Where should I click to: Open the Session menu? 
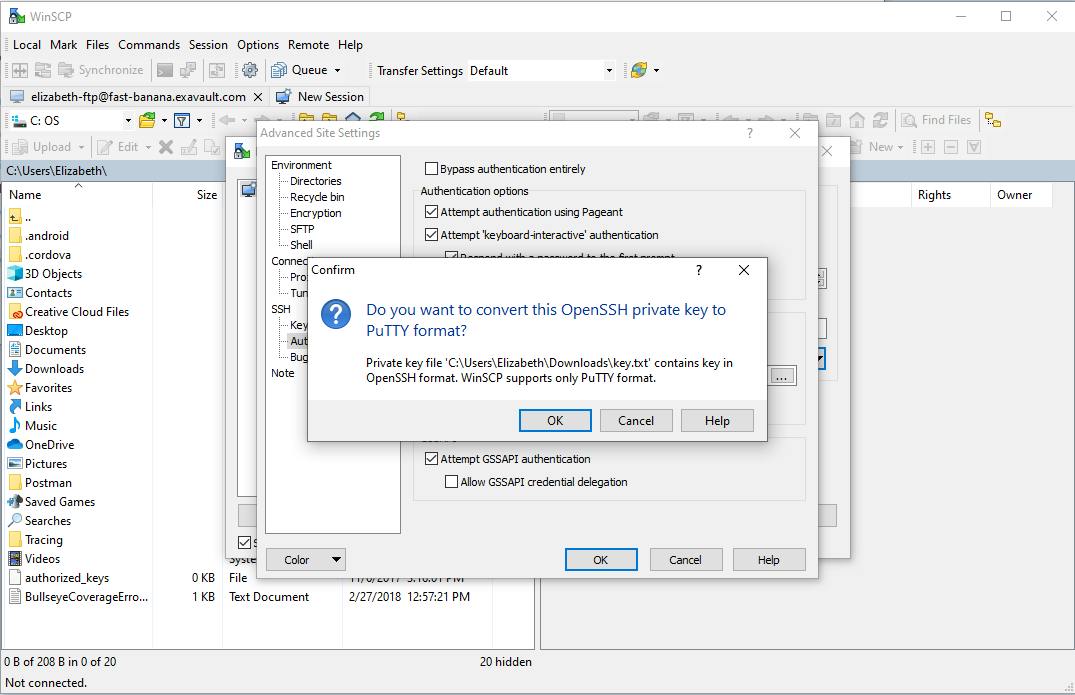(x=208, y=45)
